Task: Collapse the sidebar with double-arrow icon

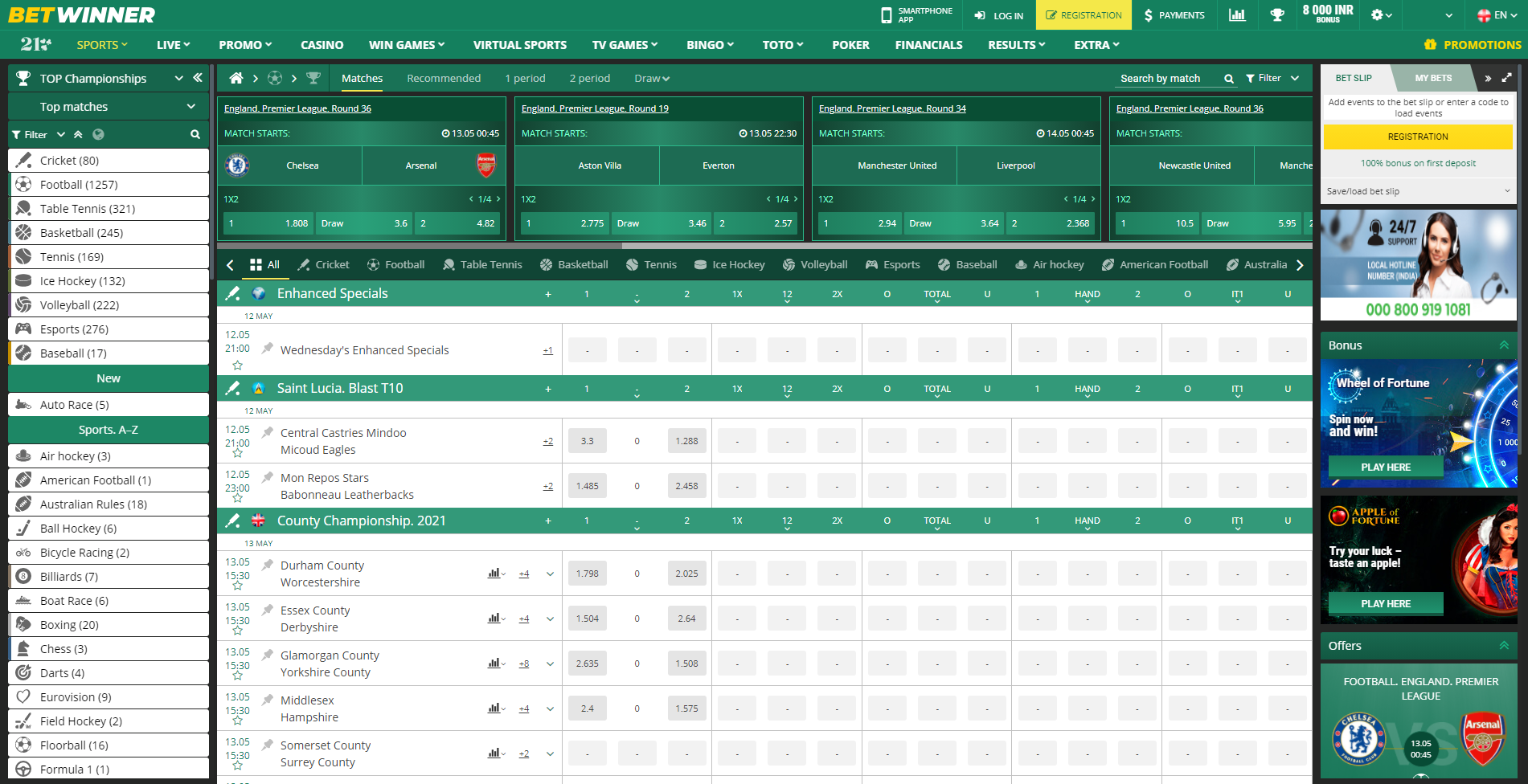Action: tap(198, 78)
